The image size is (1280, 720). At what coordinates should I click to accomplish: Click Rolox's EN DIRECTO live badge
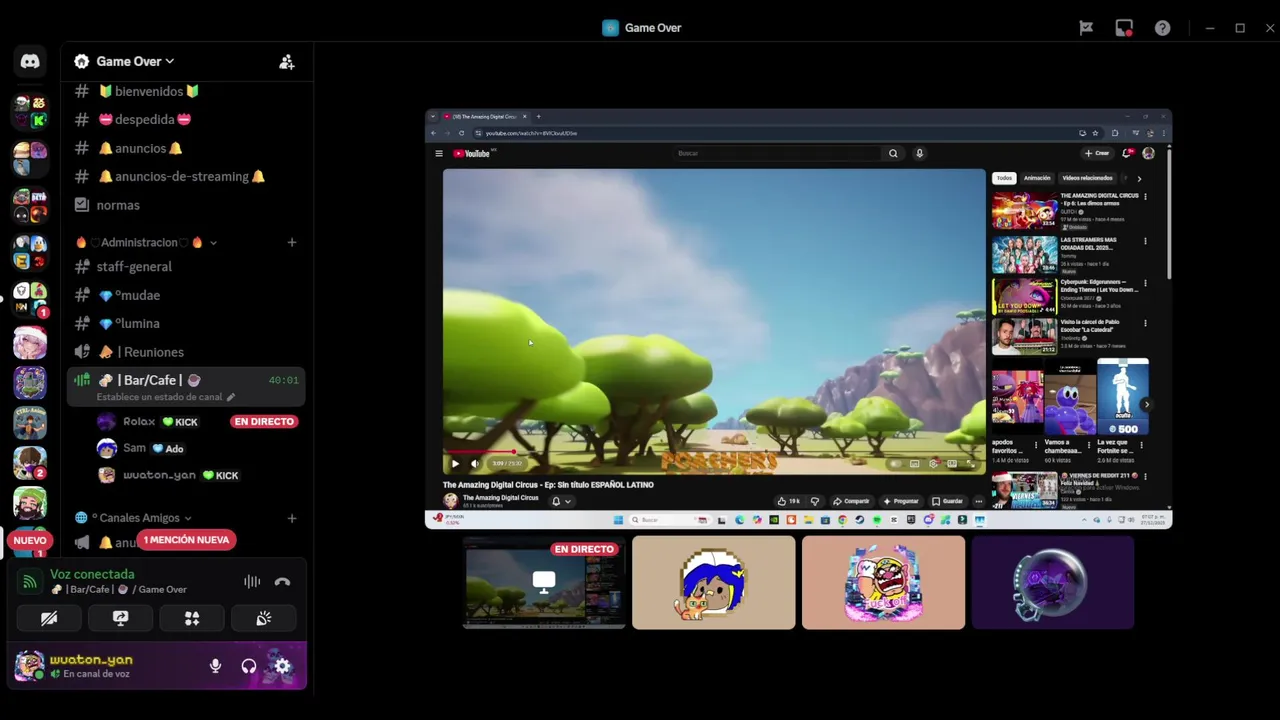coord(264,422)
